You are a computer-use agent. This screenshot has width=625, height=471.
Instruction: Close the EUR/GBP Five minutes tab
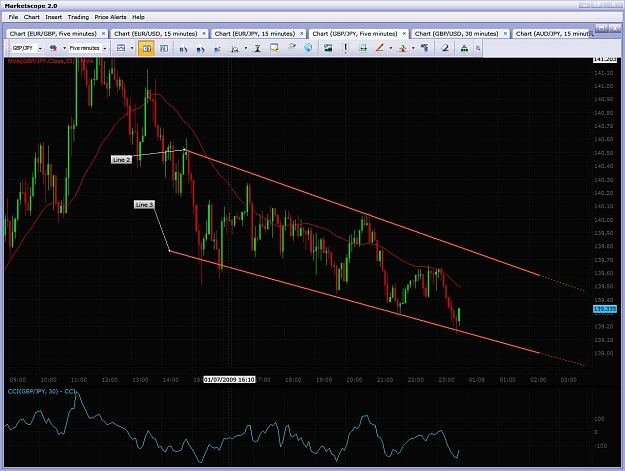pyautogui.click(x=103, y=34)
